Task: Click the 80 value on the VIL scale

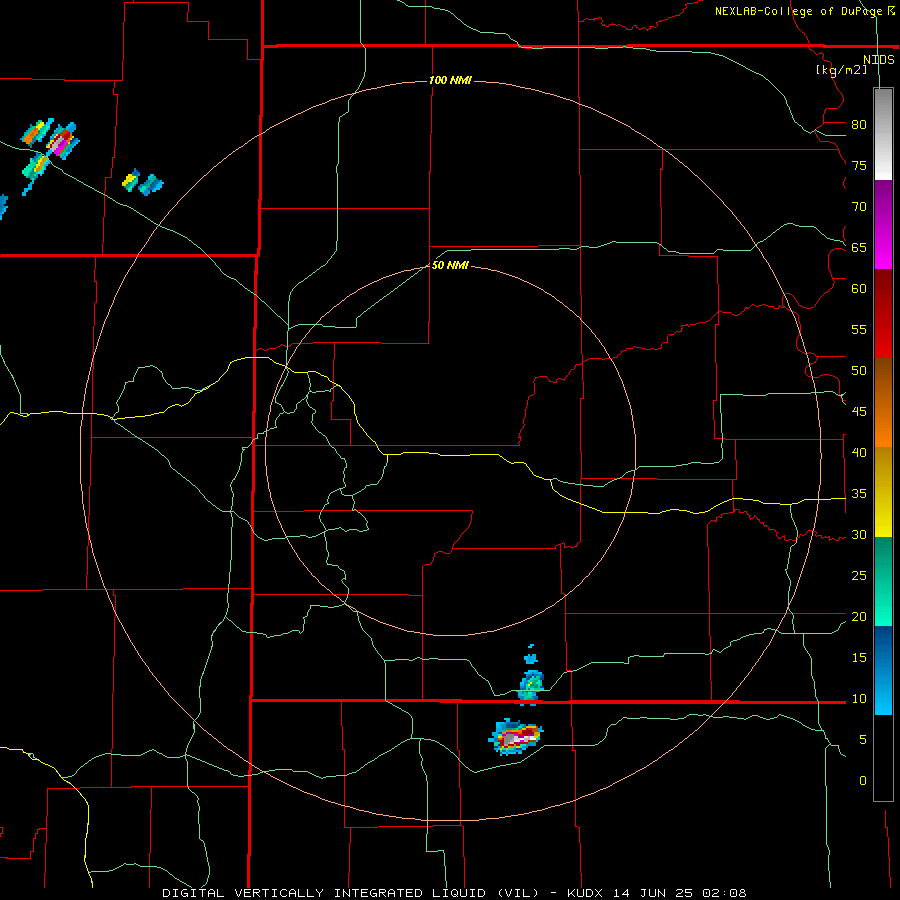Action: click(859, 125)
